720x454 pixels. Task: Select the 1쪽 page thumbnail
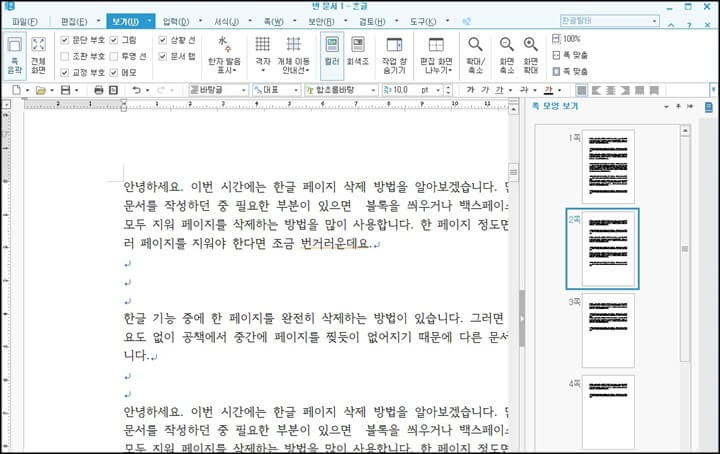point(608,166)
